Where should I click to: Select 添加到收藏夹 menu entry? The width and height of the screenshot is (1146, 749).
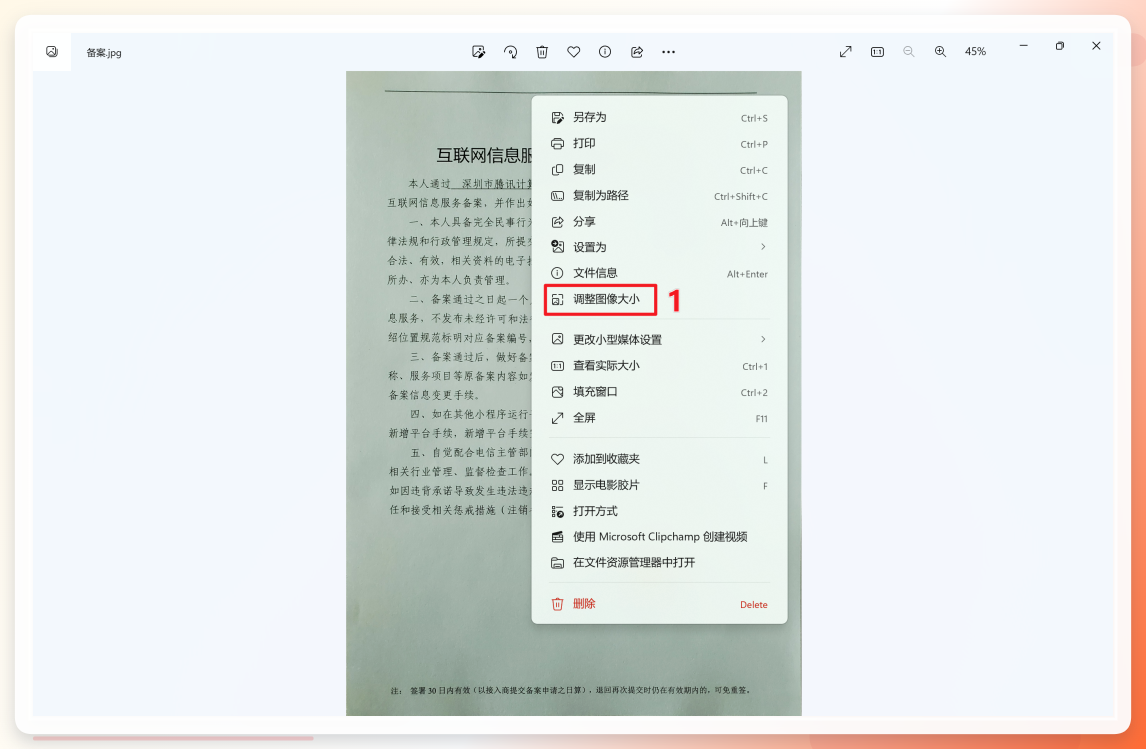[659, 460]
